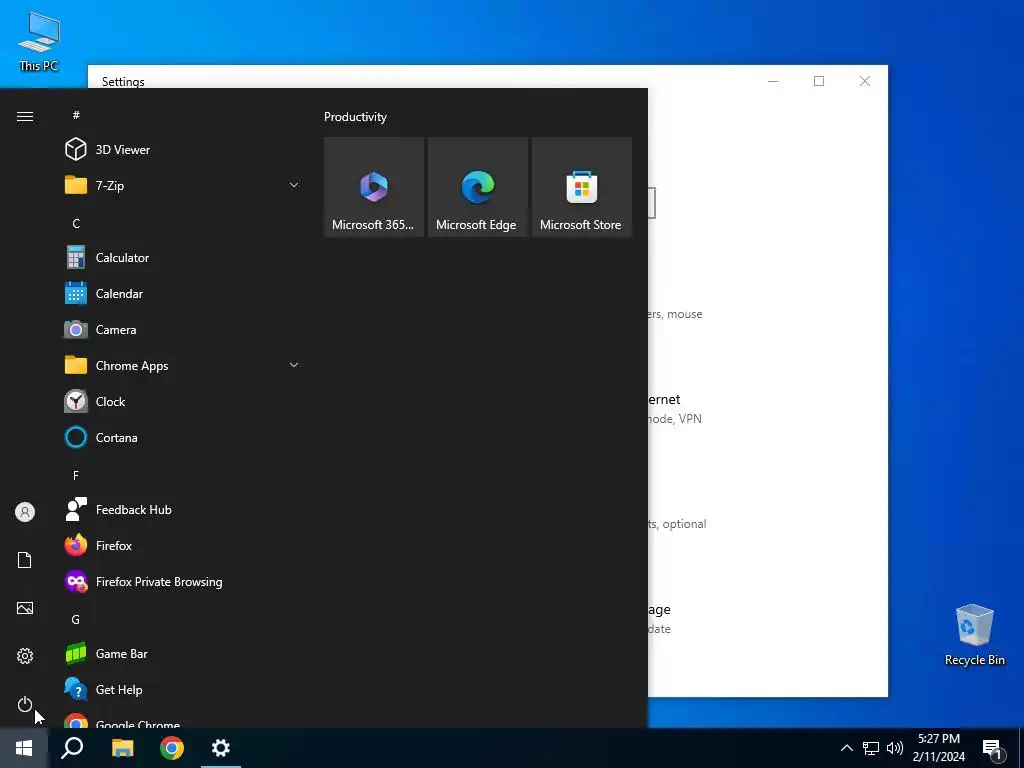Image resolution: width=1024 pixels, height=768 pixels.
Task: Click the user account icon in Start sidebar
Action: (25, 512)
